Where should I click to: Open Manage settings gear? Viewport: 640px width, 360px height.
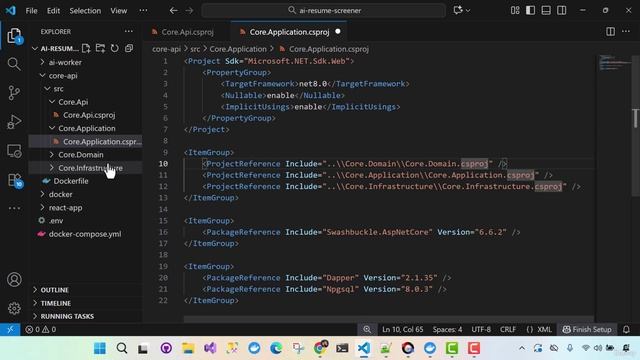click(x=14, y=308)
